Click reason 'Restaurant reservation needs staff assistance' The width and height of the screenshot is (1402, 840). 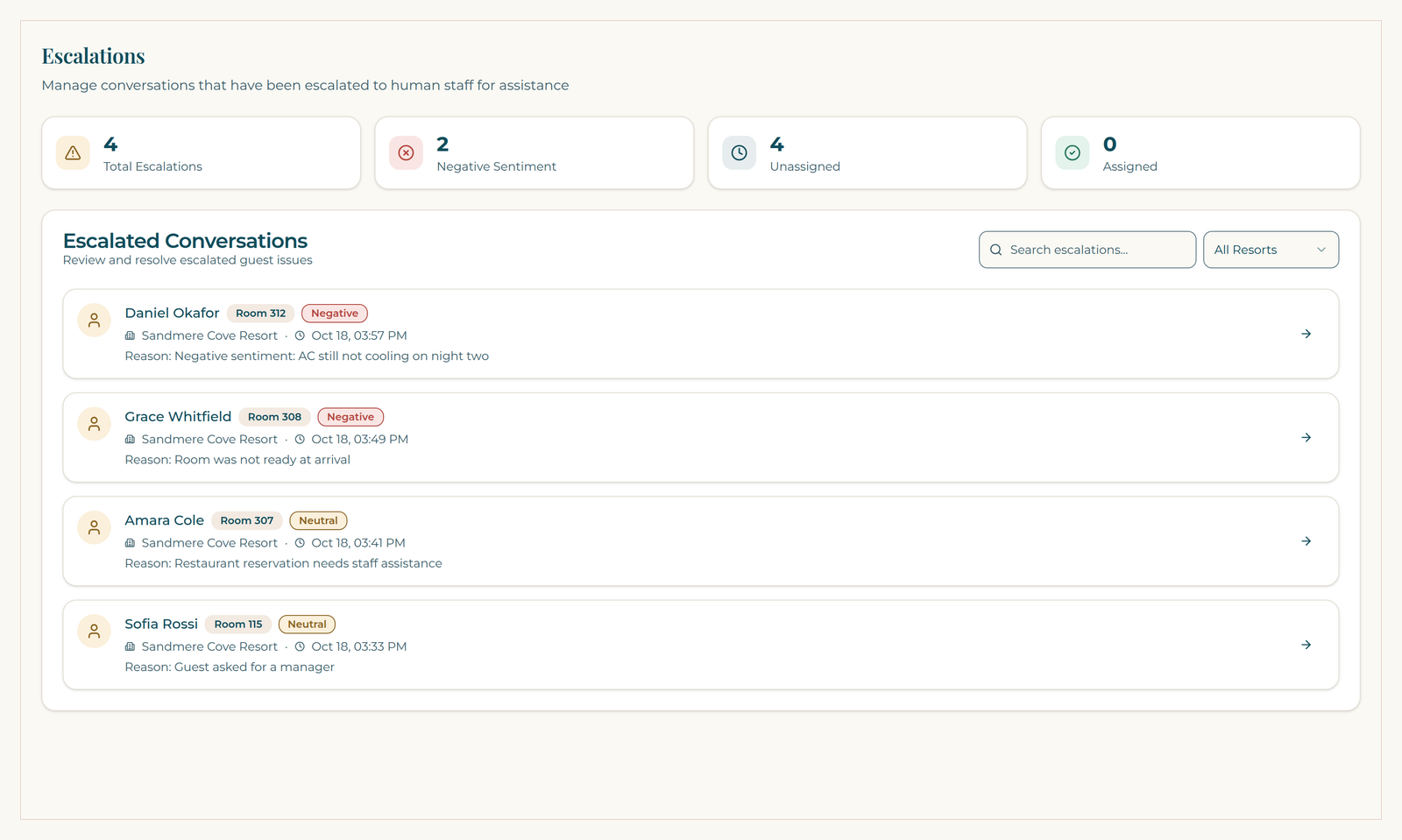pyautogui.click(x=308, y=563)
